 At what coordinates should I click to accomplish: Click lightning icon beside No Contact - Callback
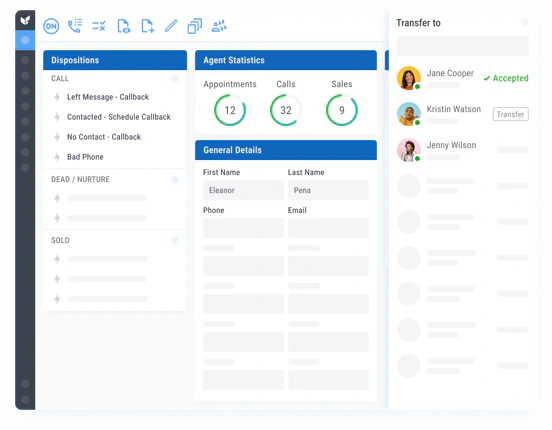57,137
